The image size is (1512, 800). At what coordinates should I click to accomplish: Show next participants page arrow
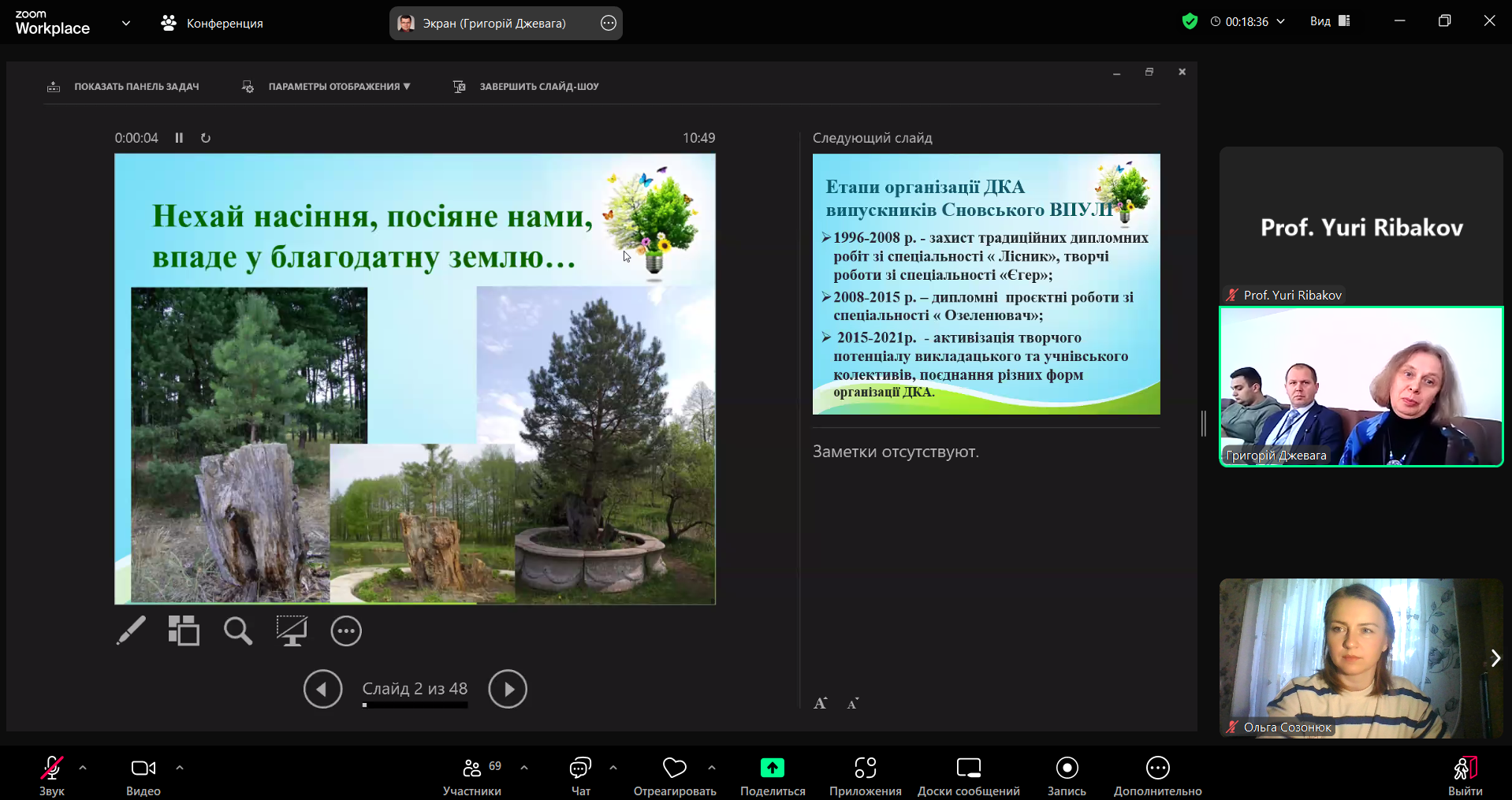1495,658
